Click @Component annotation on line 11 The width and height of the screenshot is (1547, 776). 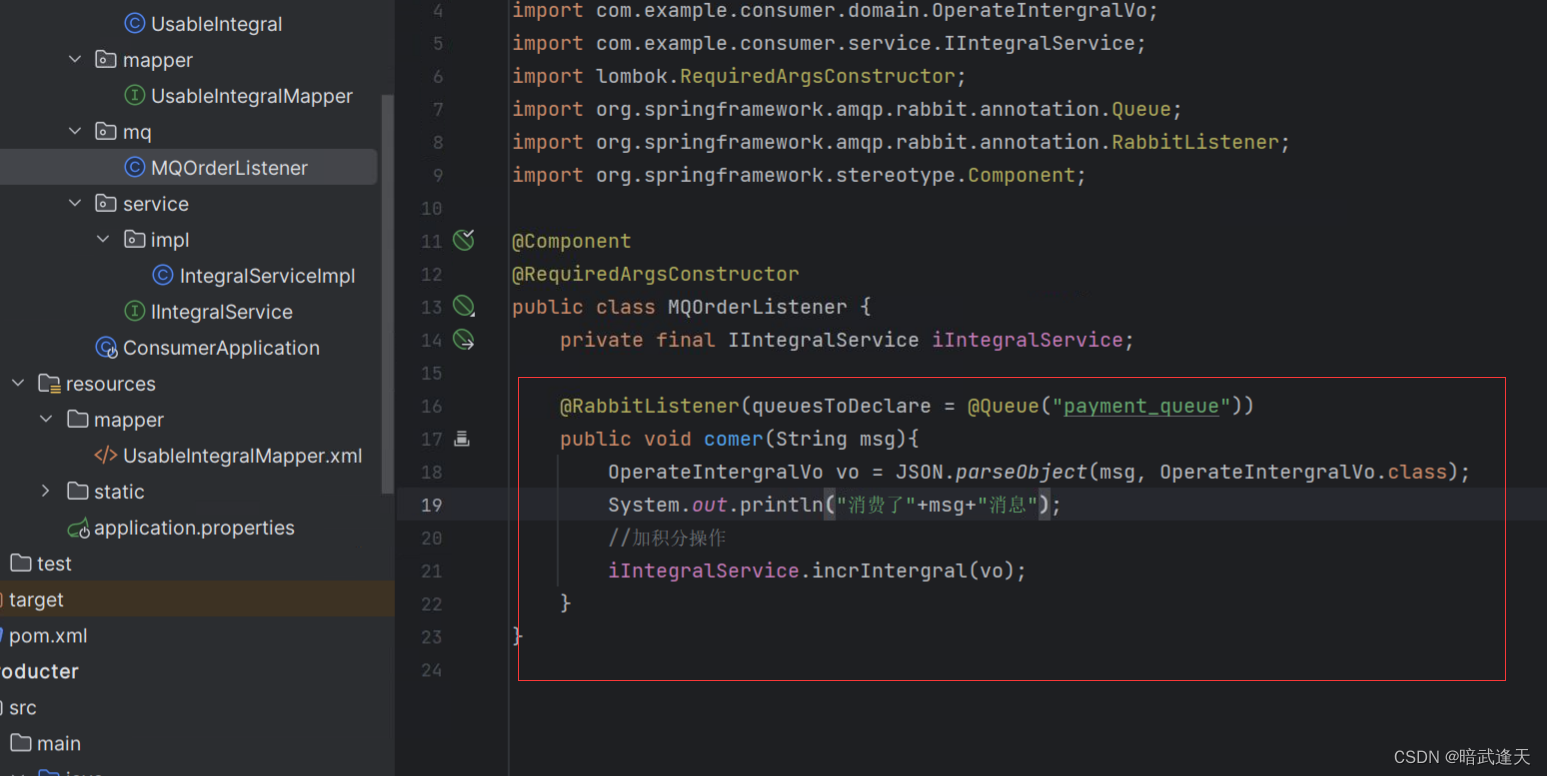tap(572, 241)
